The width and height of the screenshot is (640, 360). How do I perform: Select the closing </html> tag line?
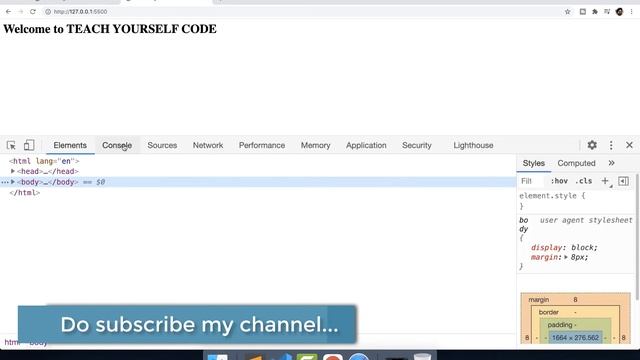[x=24, y=193]
